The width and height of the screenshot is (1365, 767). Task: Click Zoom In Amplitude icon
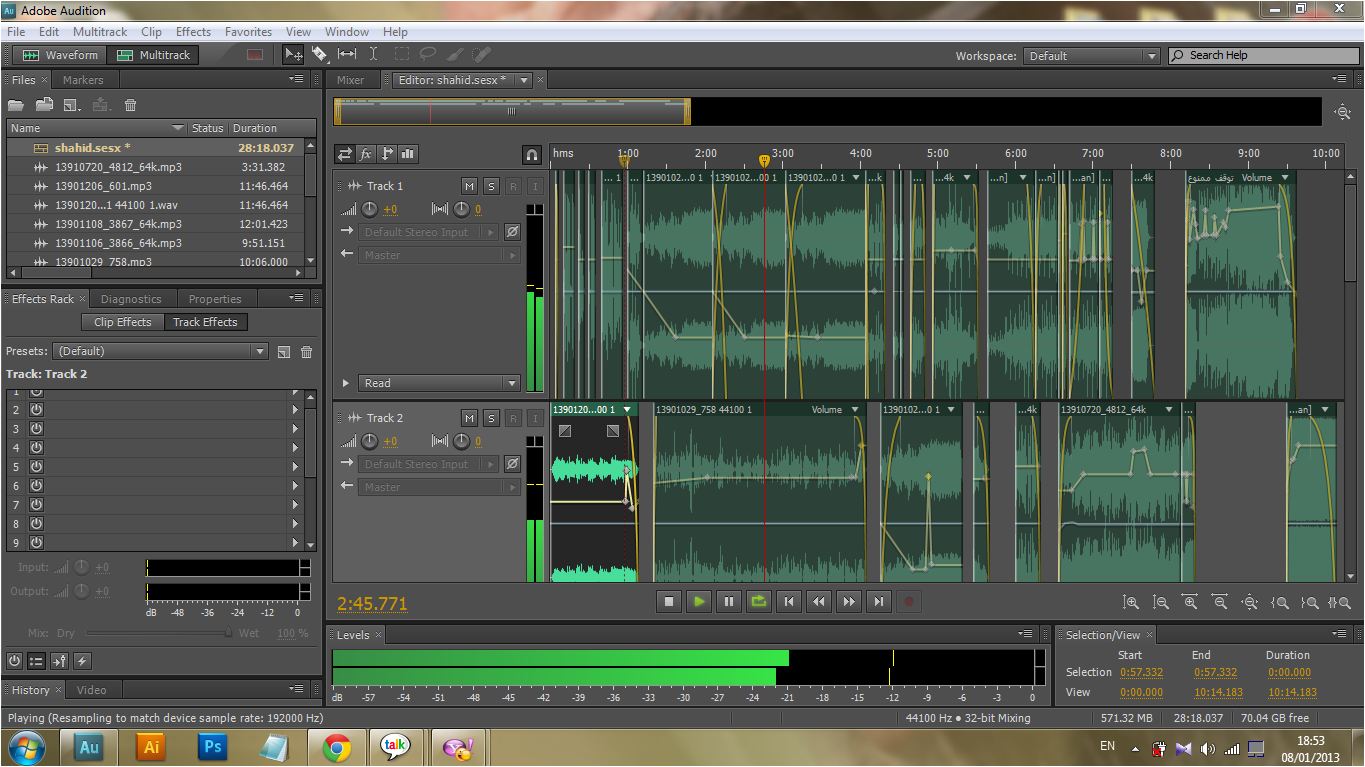coord(1130,602)
